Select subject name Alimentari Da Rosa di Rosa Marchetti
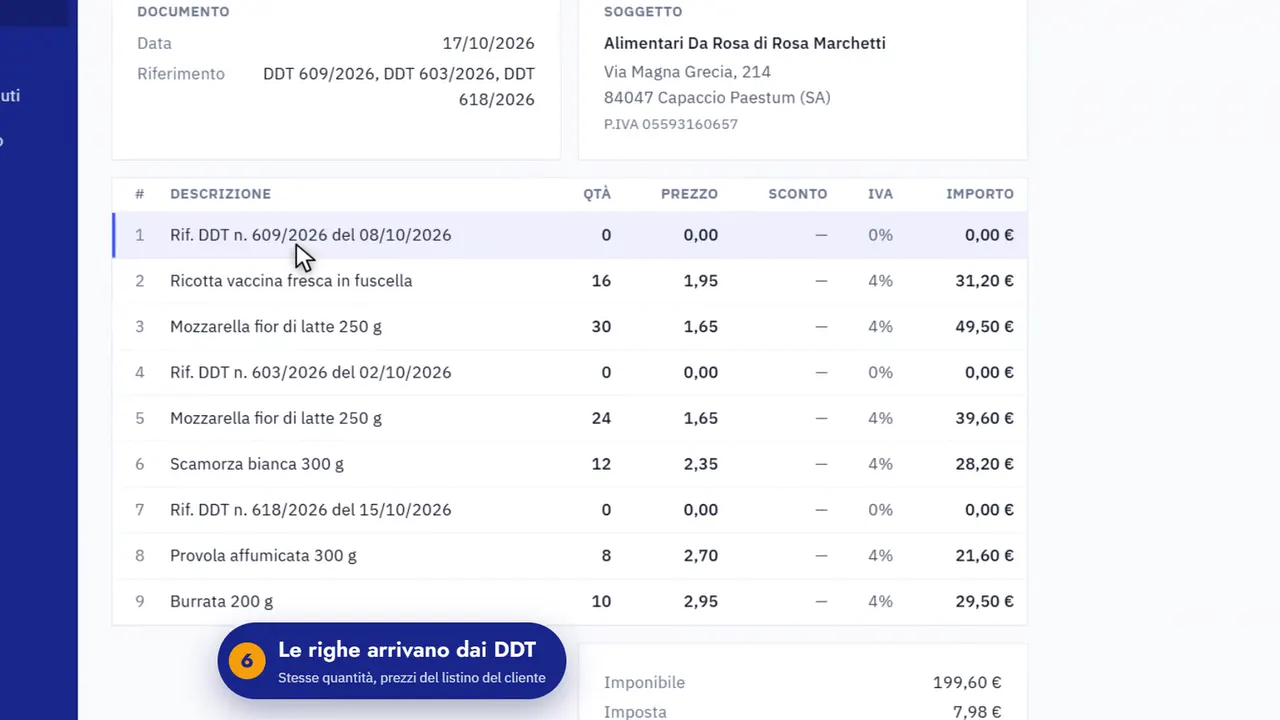1280x720 pixels. tap(744, 43)
